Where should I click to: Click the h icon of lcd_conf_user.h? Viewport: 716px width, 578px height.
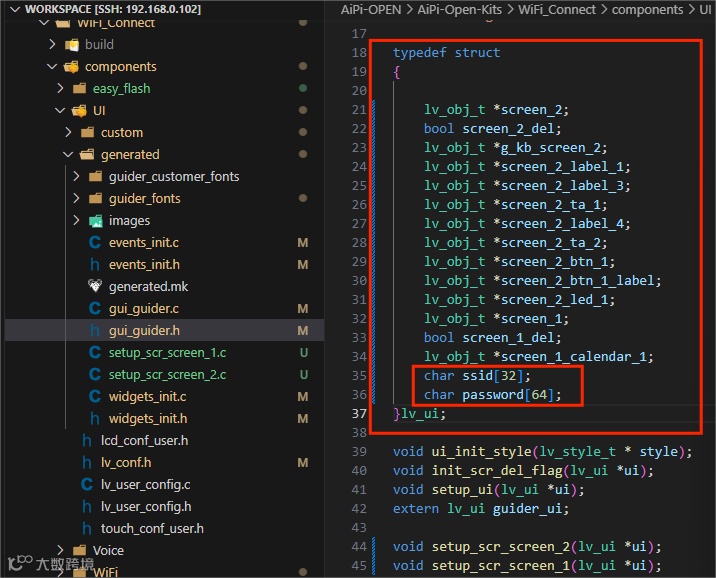point(87,441)
